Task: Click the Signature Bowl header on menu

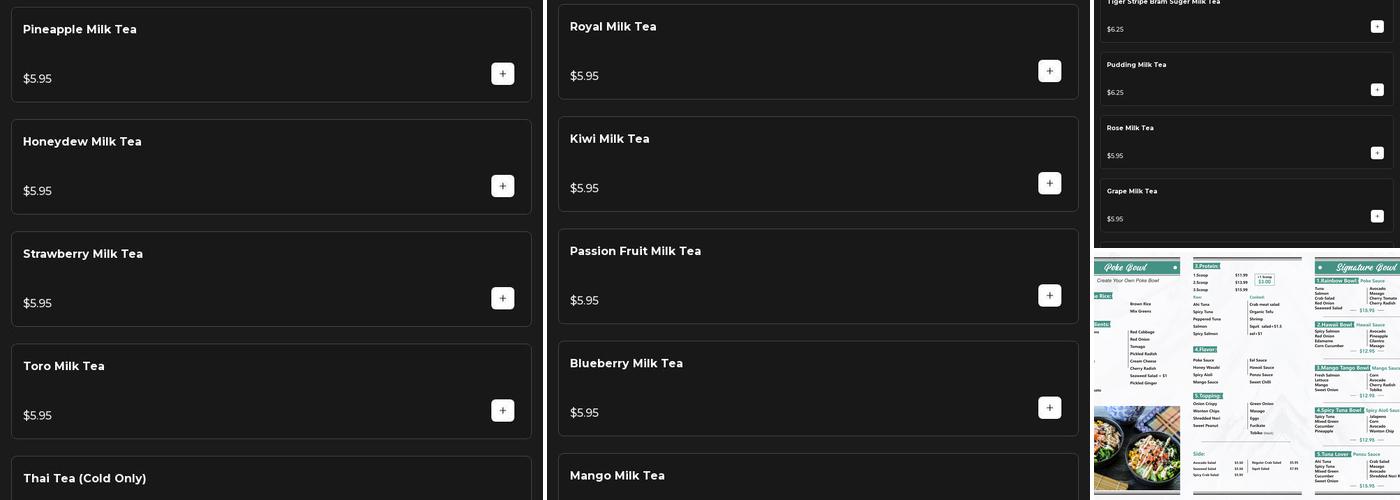Action: click(x=1357, y=267)
